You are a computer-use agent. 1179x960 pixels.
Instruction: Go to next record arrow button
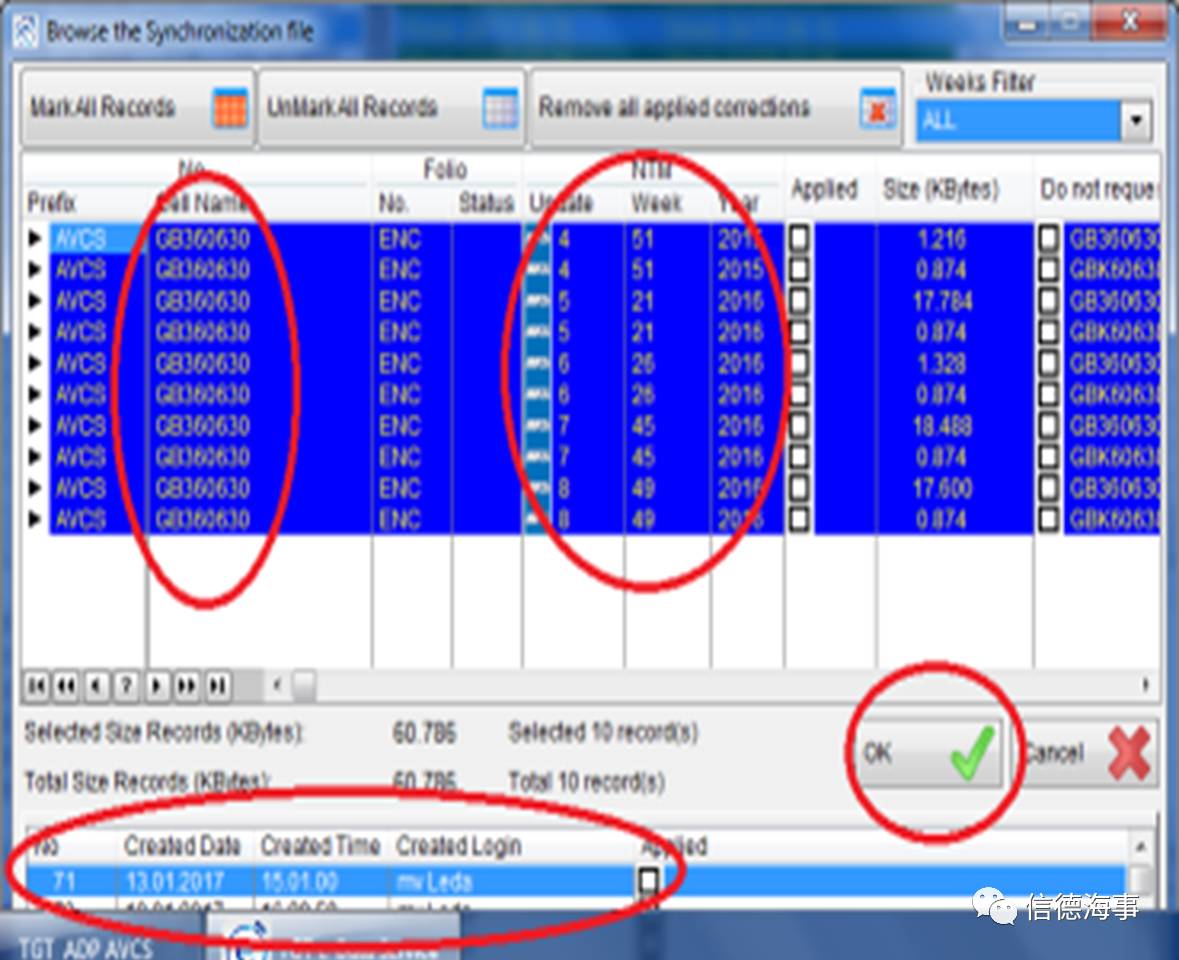156,686
